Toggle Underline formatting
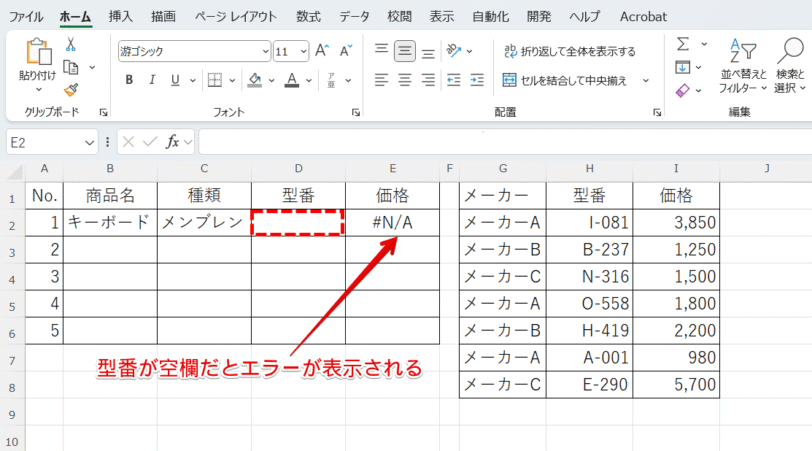 pyautogui.click(x=175, y=80)
